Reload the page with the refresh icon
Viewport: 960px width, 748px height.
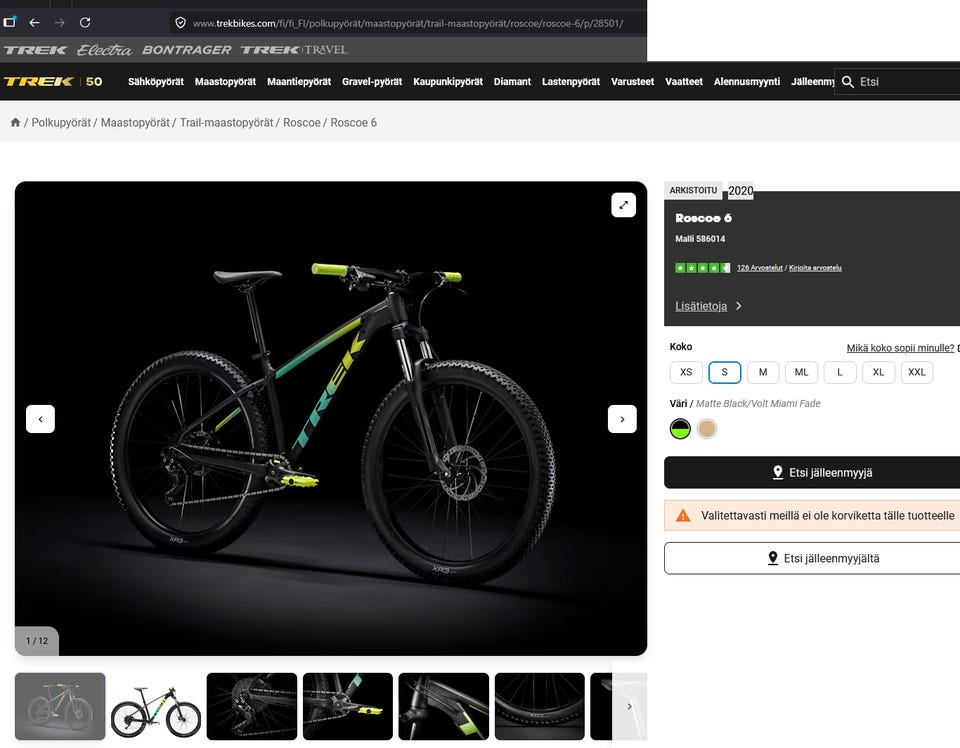(85, 23)
